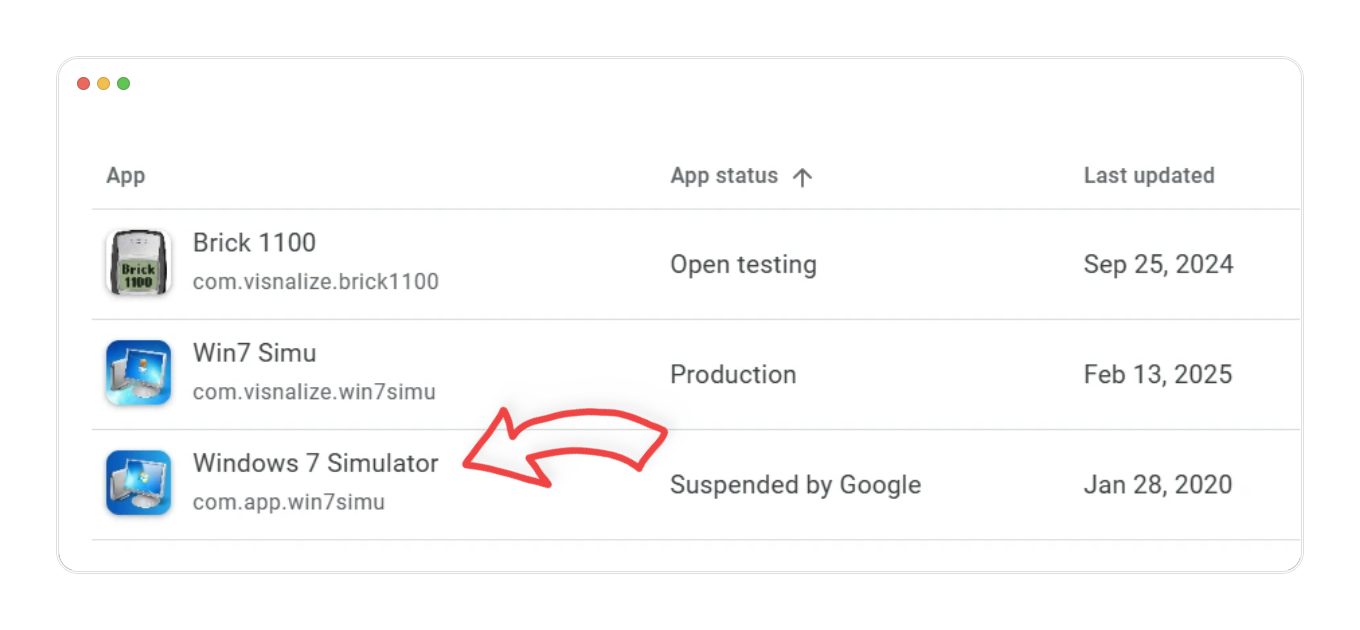The width and height of the screenshot is (1360, 630).
Task: Click the yellow window control dot
Action: point(102,84)
